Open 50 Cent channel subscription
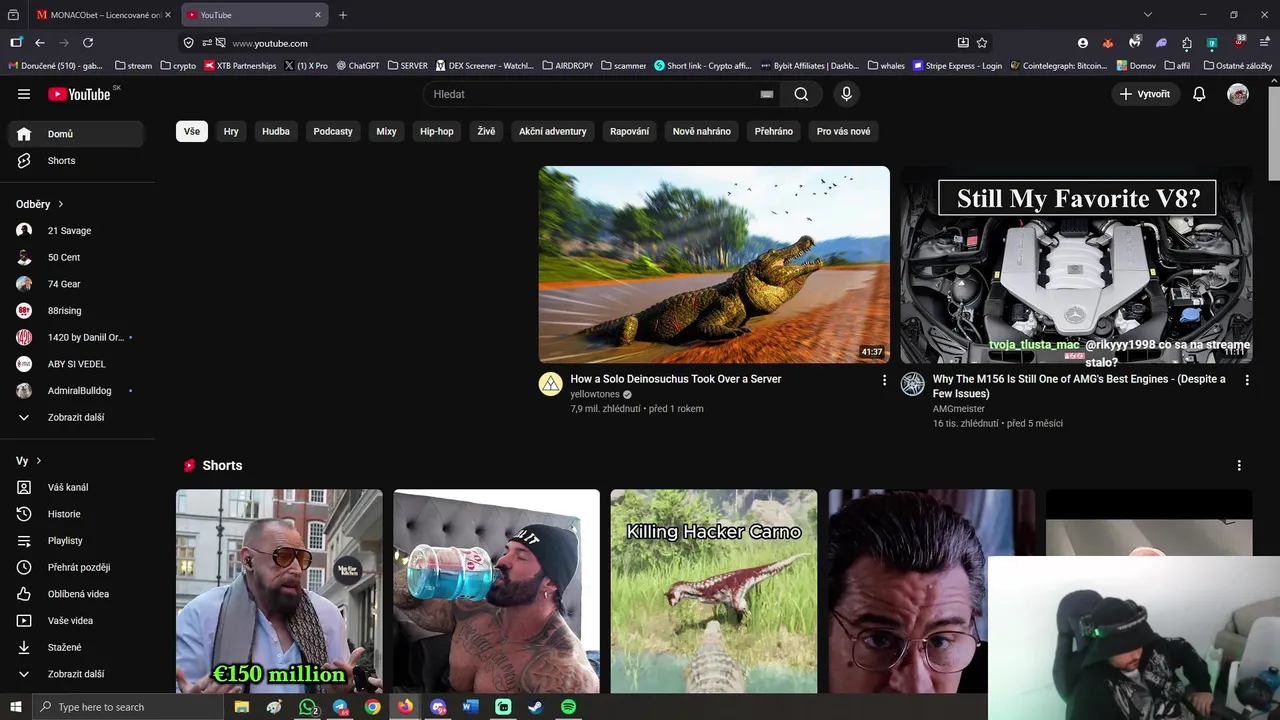The image size is (1280, 720). [x=76, y=258]
